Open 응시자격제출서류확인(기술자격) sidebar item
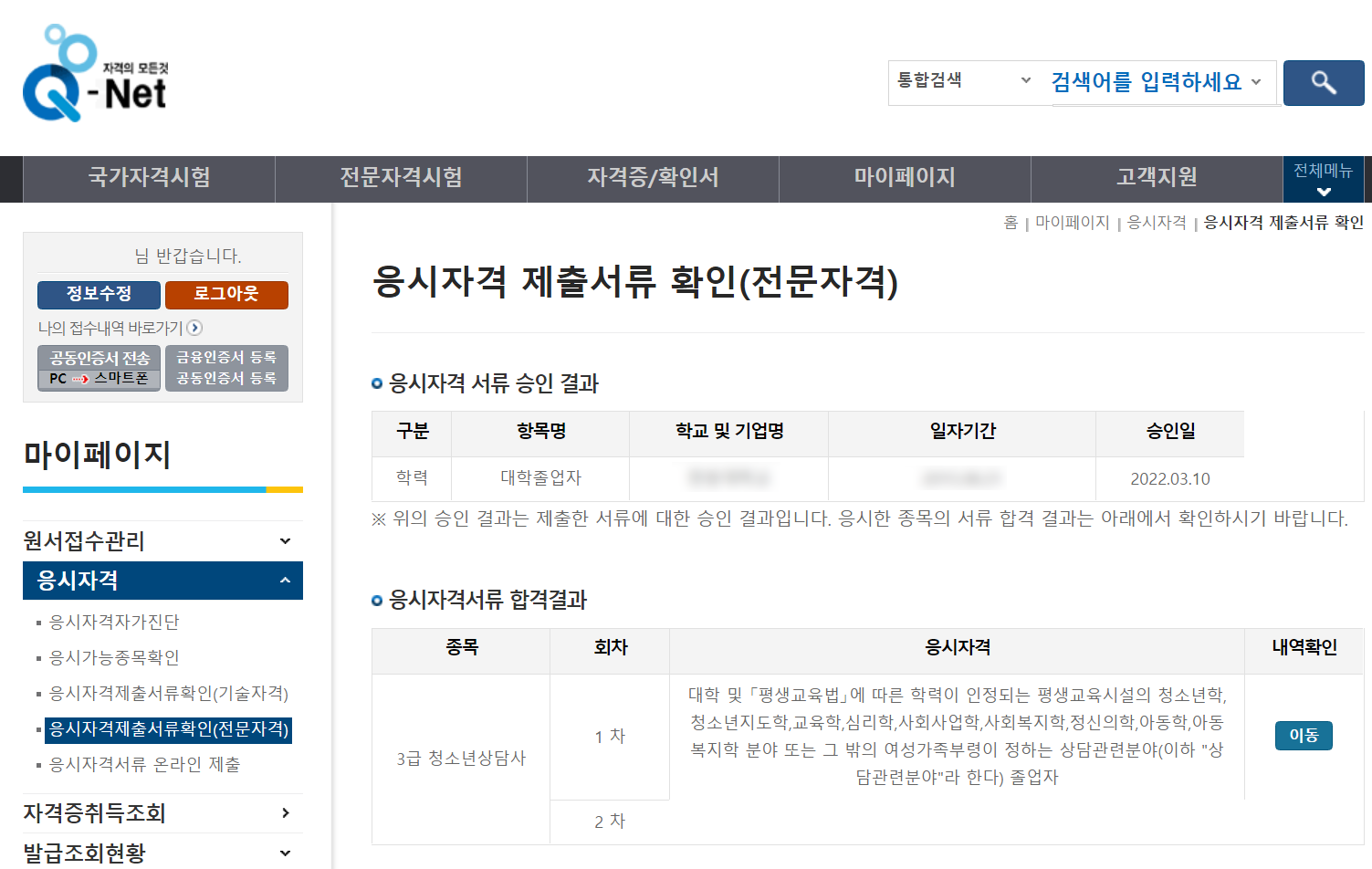Screen dimensions: 1372x869 (169, 694)
